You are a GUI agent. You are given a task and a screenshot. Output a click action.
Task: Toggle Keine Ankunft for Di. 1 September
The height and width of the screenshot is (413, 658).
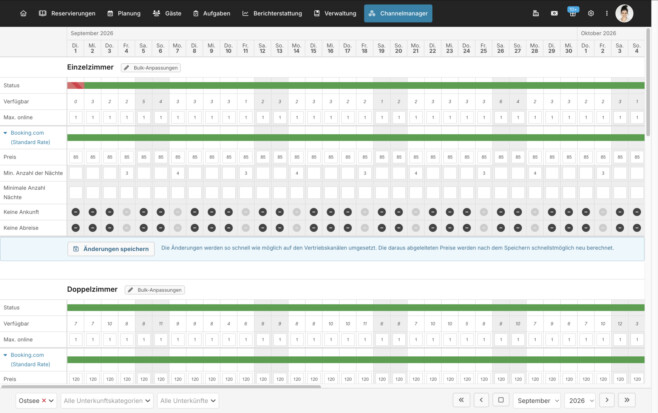pyautogui.click(x=76, y=212)
